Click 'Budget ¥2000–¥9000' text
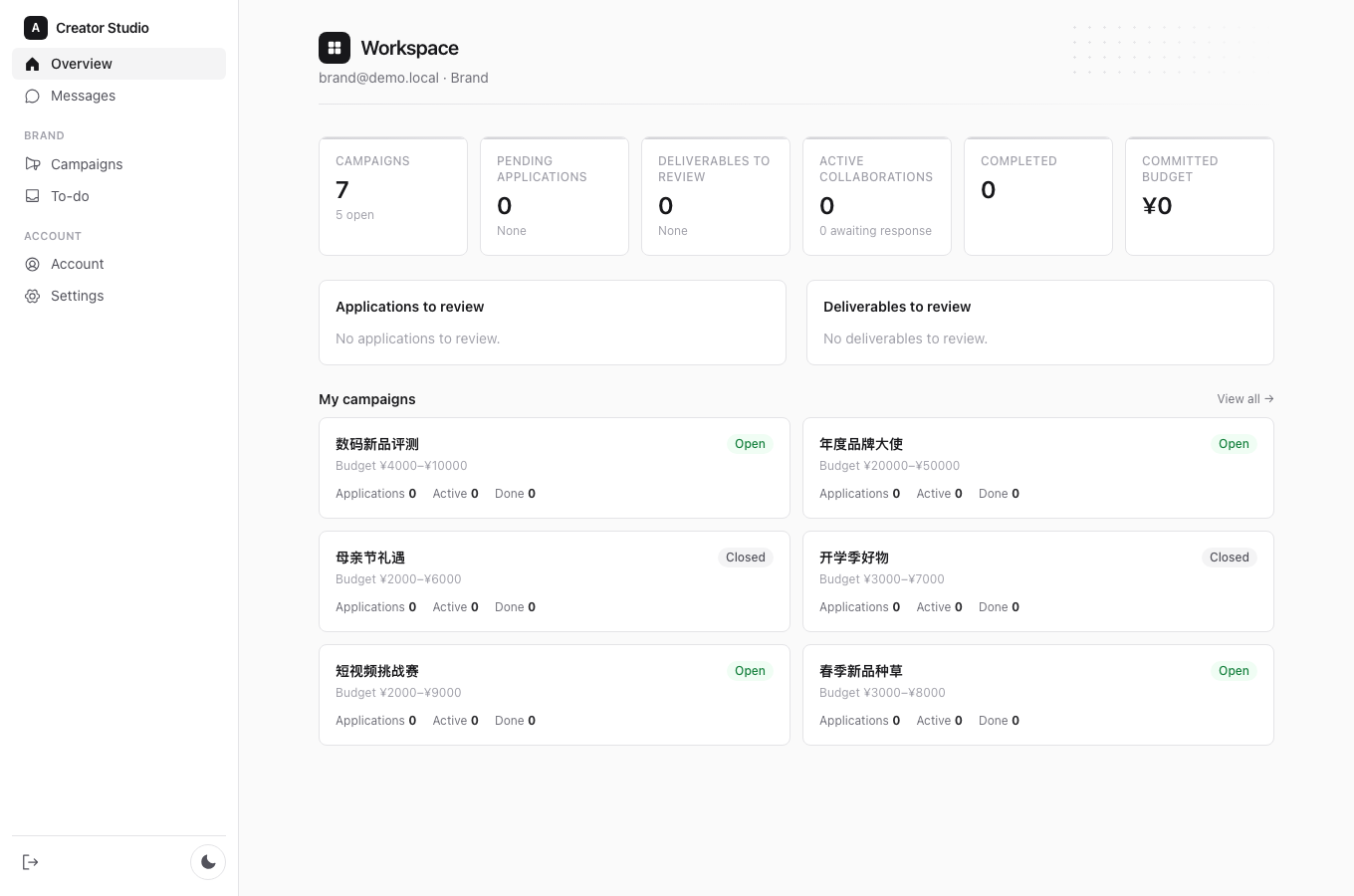The width and height of the screenshot is (1354, 896). [398, 693]
